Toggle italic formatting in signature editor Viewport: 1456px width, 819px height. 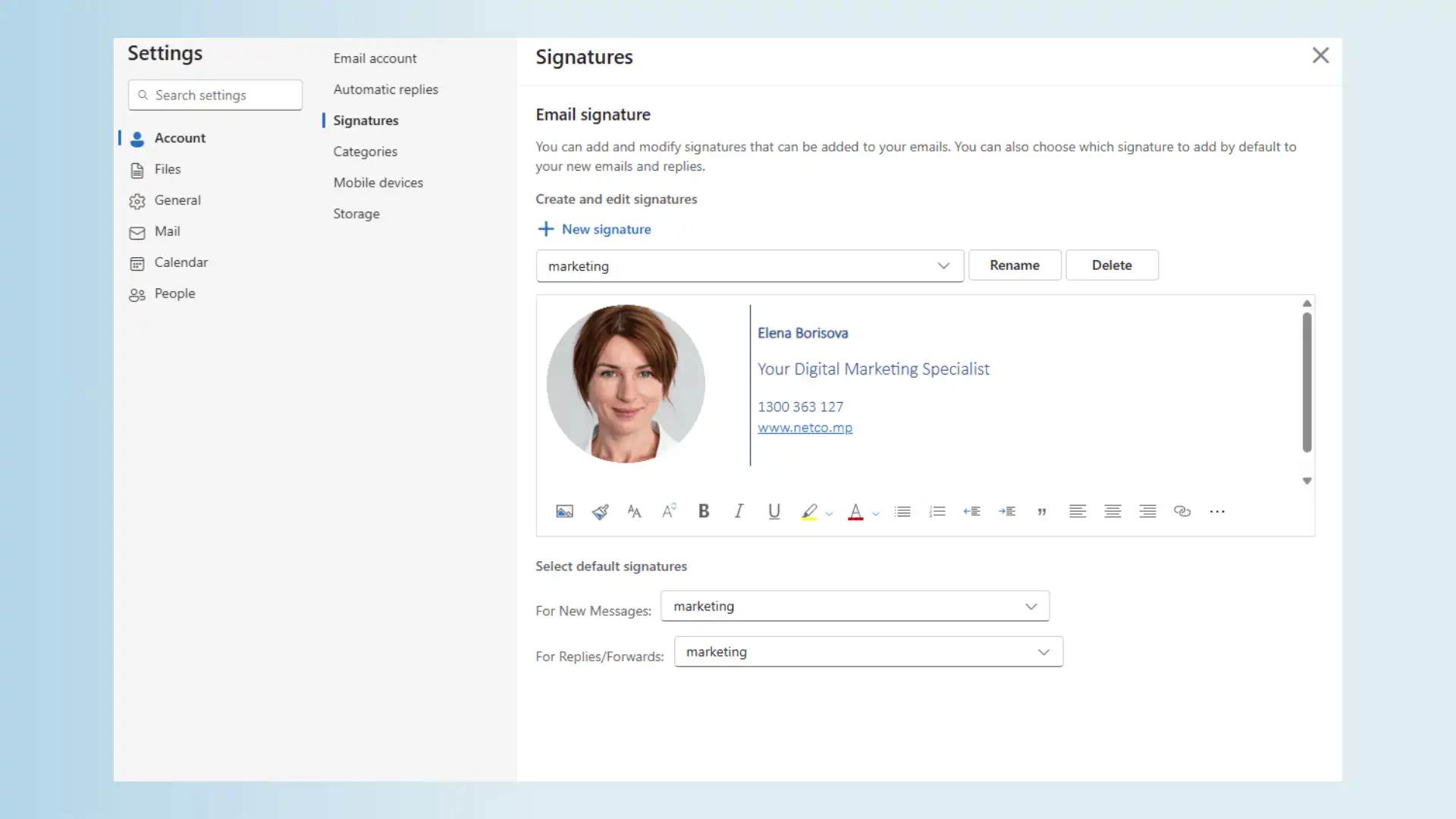click(739, 512)
